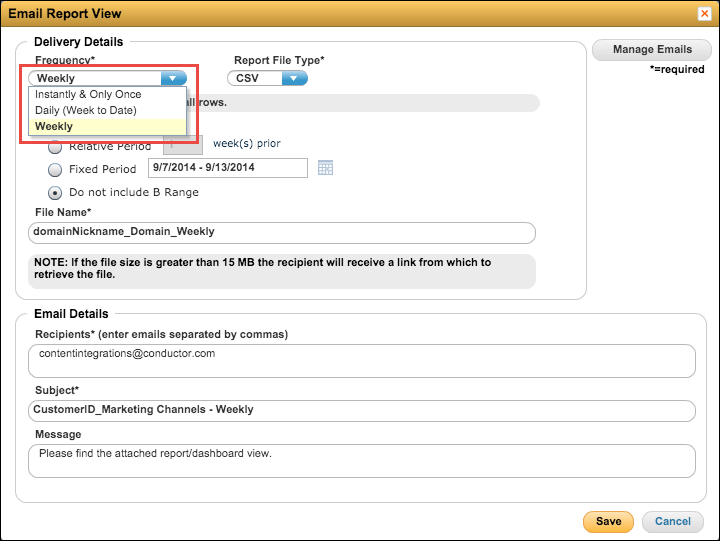Click the Subject input field

coord(361,411)
